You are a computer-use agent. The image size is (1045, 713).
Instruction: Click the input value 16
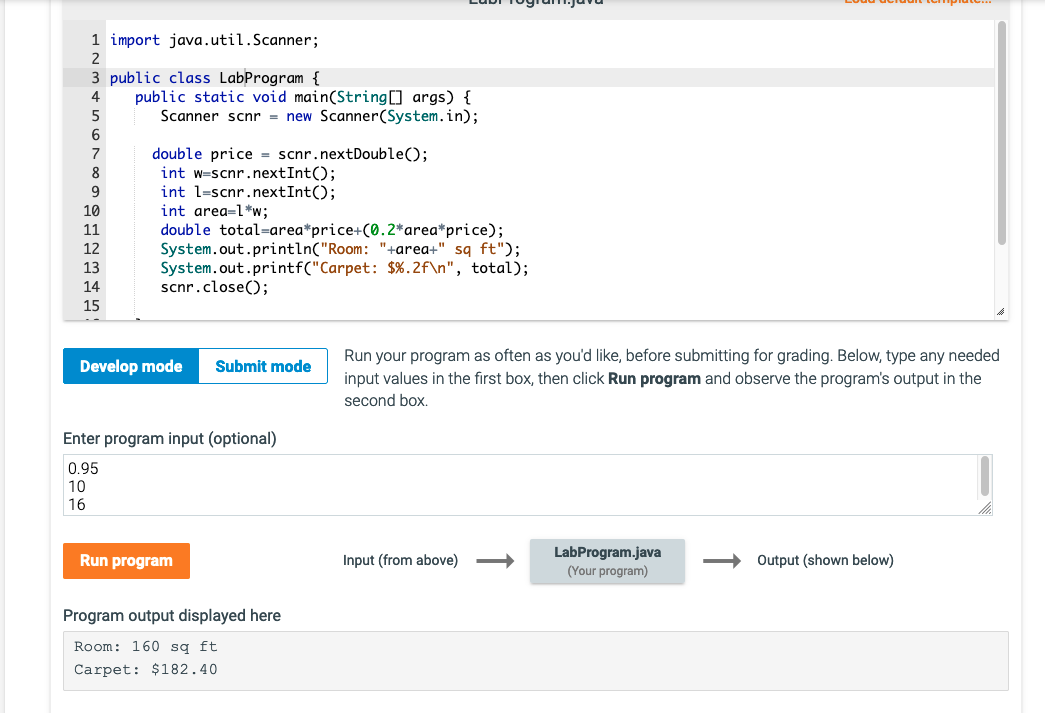77,504
